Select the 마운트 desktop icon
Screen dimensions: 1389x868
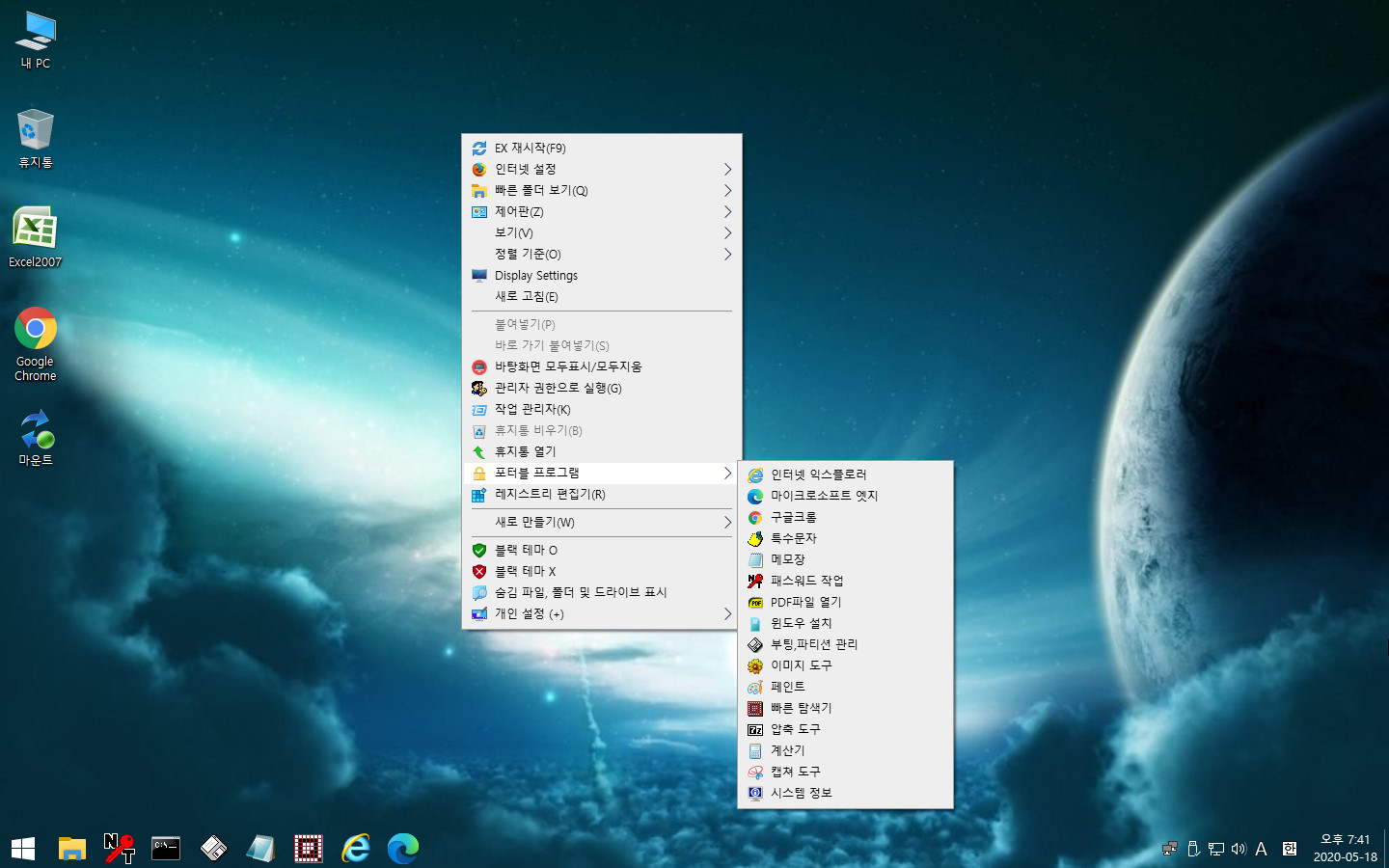(x=36, y=439)
